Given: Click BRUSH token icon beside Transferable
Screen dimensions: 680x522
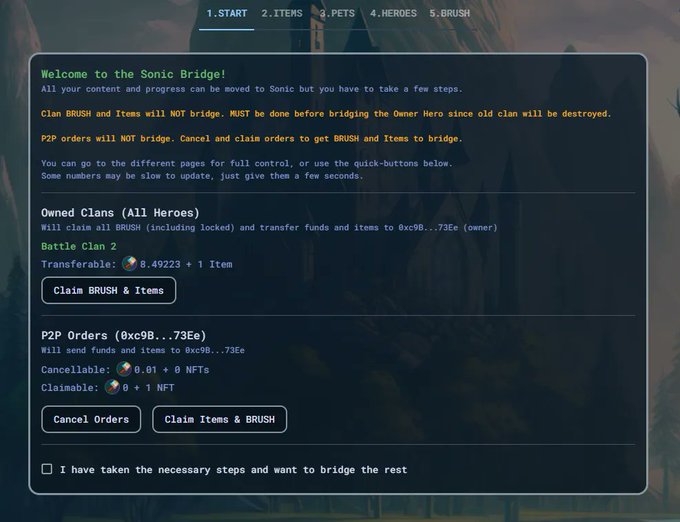Looking at the screenshot, I should (129, 264).
